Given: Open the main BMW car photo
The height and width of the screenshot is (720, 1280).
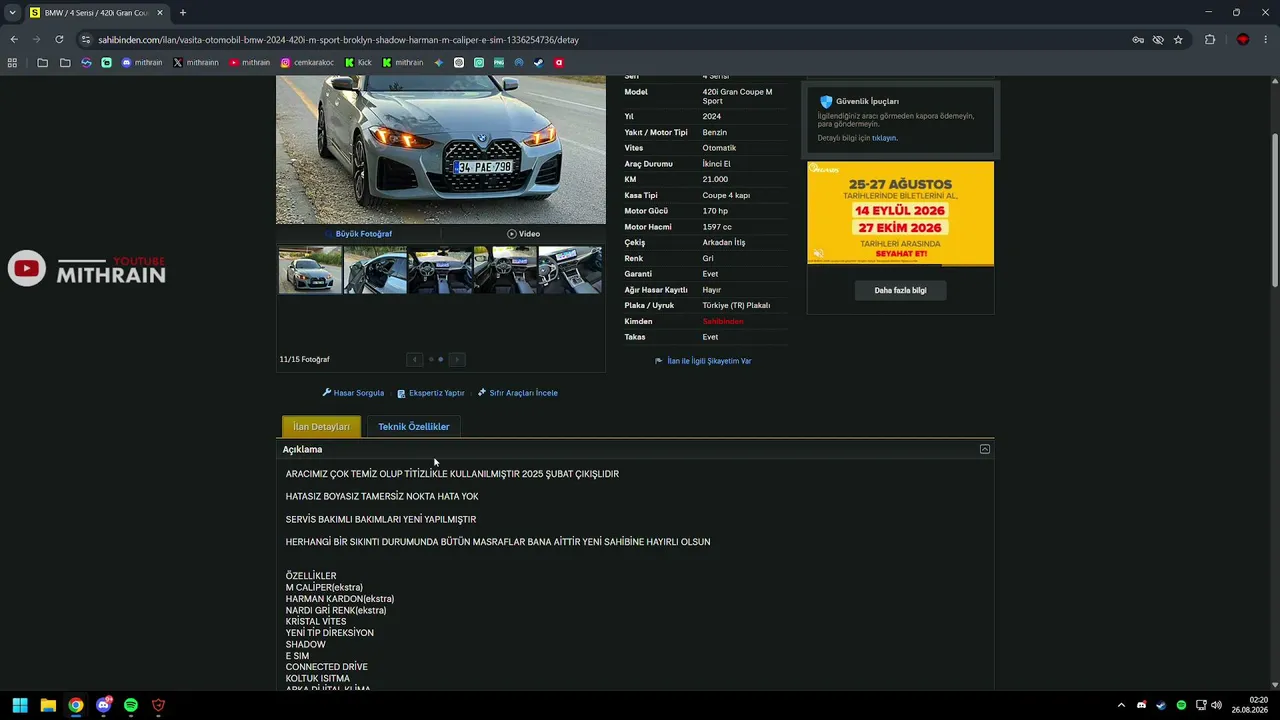Looking at the screenshot, I should [x=441, y=150].
